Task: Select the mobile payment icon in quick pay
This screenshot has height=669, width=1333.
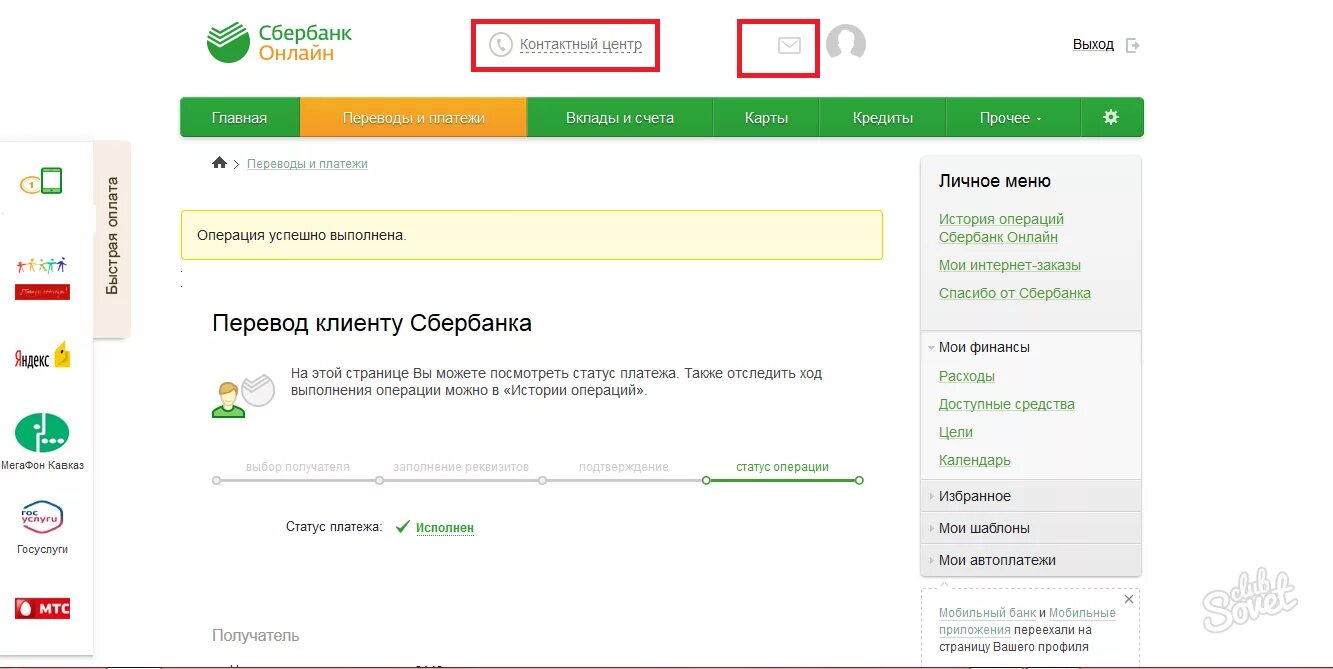Action: pyautogui.click(x=42, y=181)
